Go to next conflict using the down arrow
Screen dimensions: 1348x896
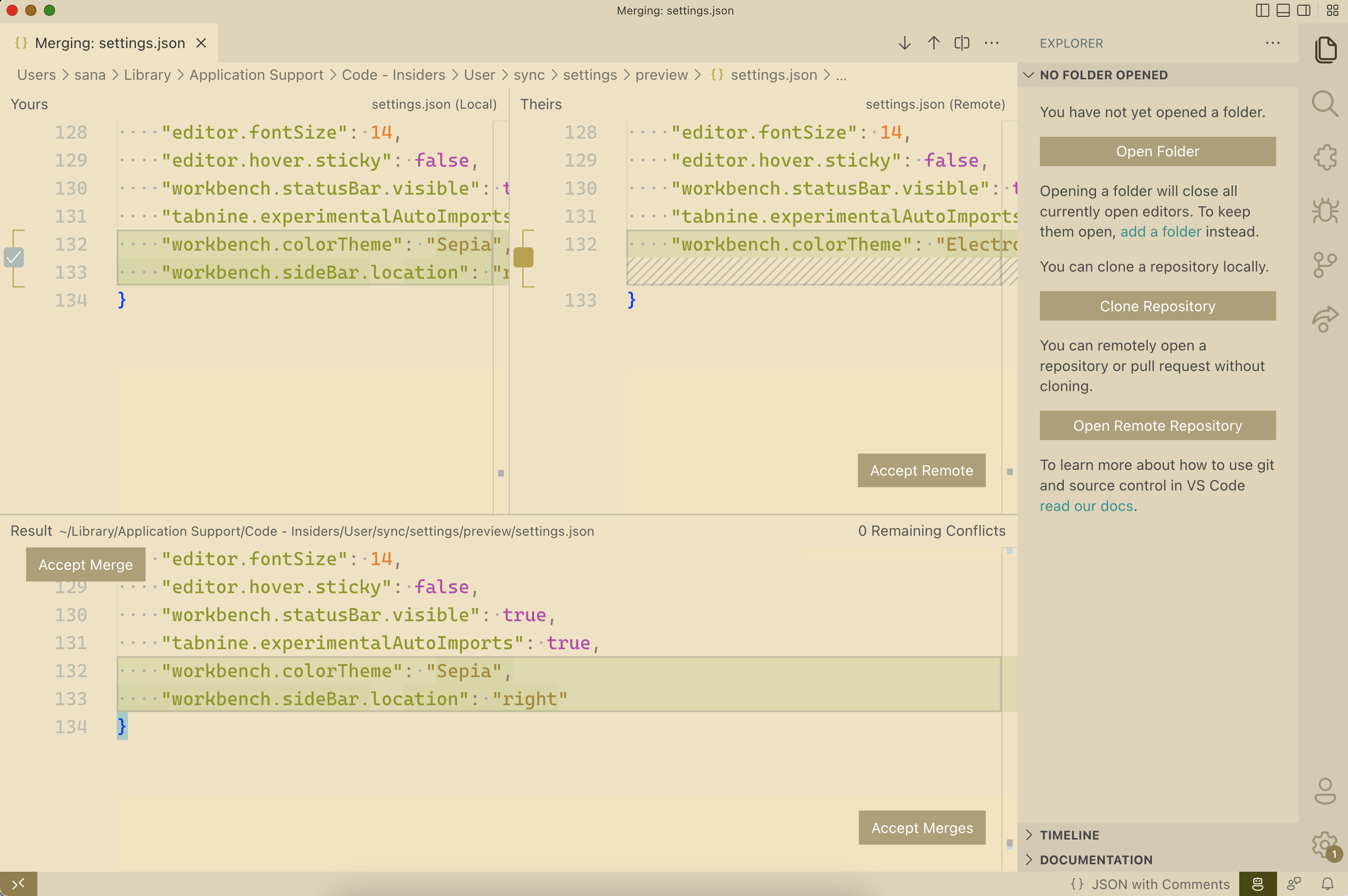point(905,43)
